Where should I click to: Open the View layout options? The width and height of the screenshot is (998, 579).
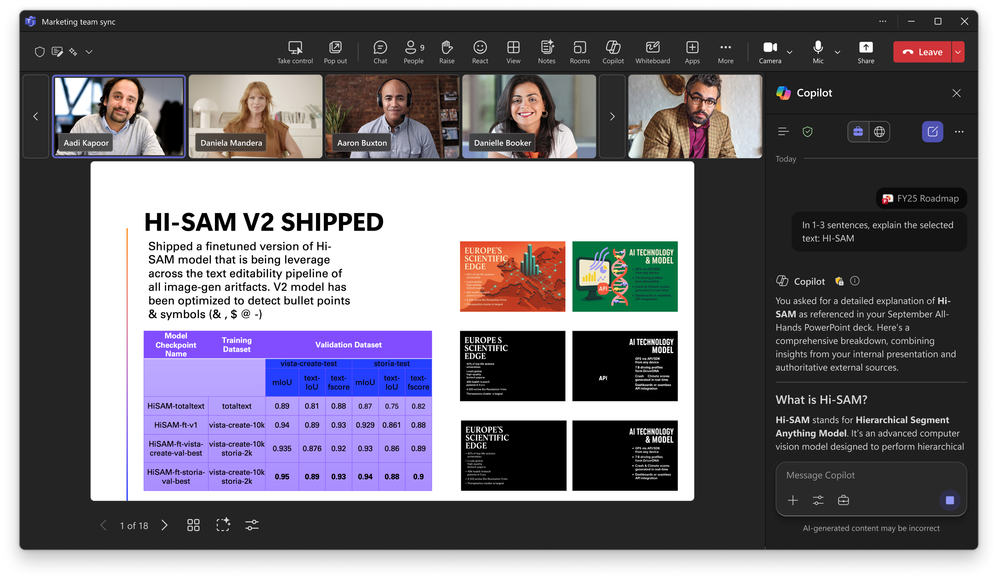(513, 52)
